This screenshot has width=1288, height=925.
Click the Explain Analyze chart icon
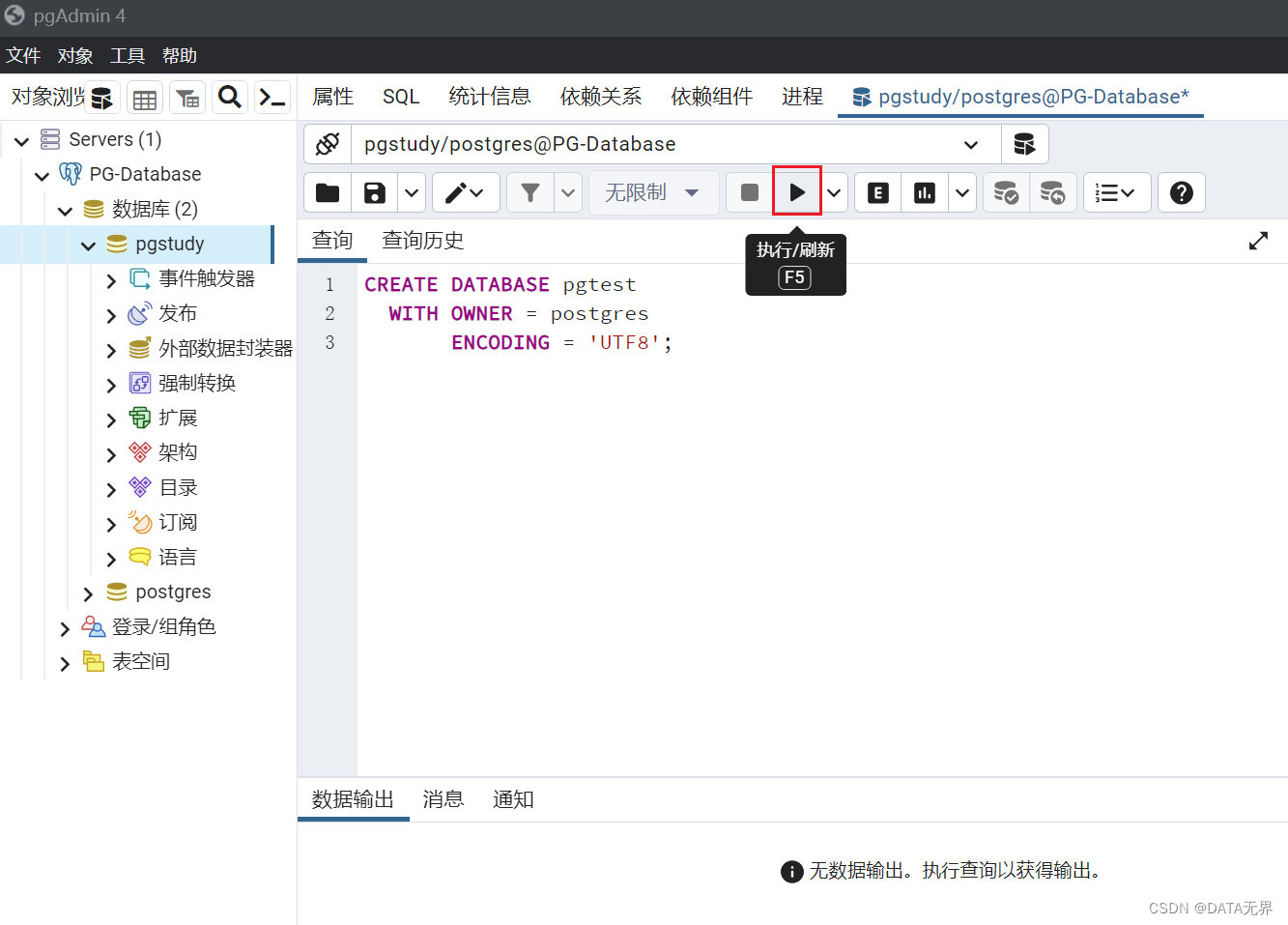(924, 191)
